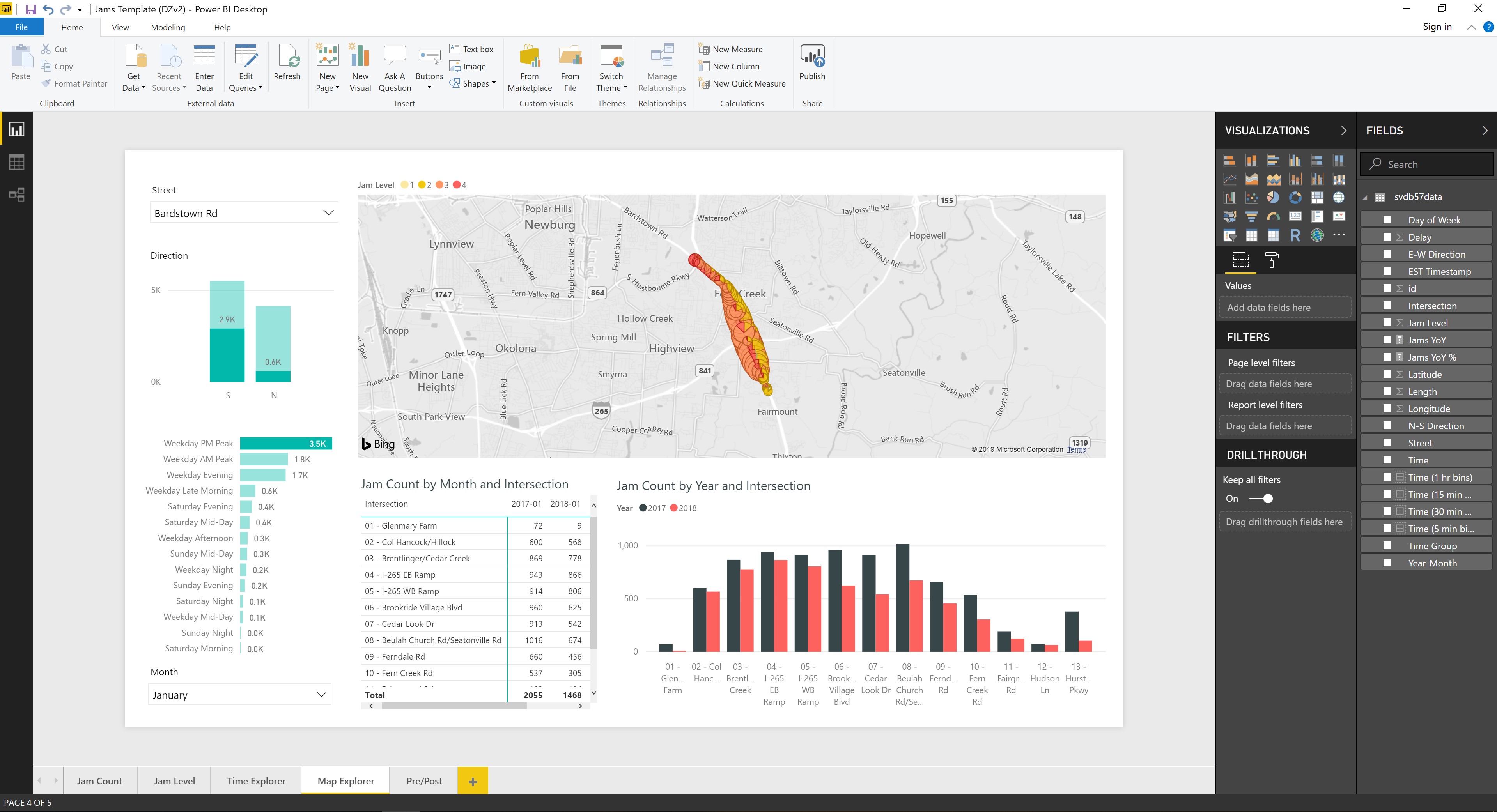This screenshot has width=1497, height=812.
Task: Open the map Terms link
Action: tap(1076, 449)
